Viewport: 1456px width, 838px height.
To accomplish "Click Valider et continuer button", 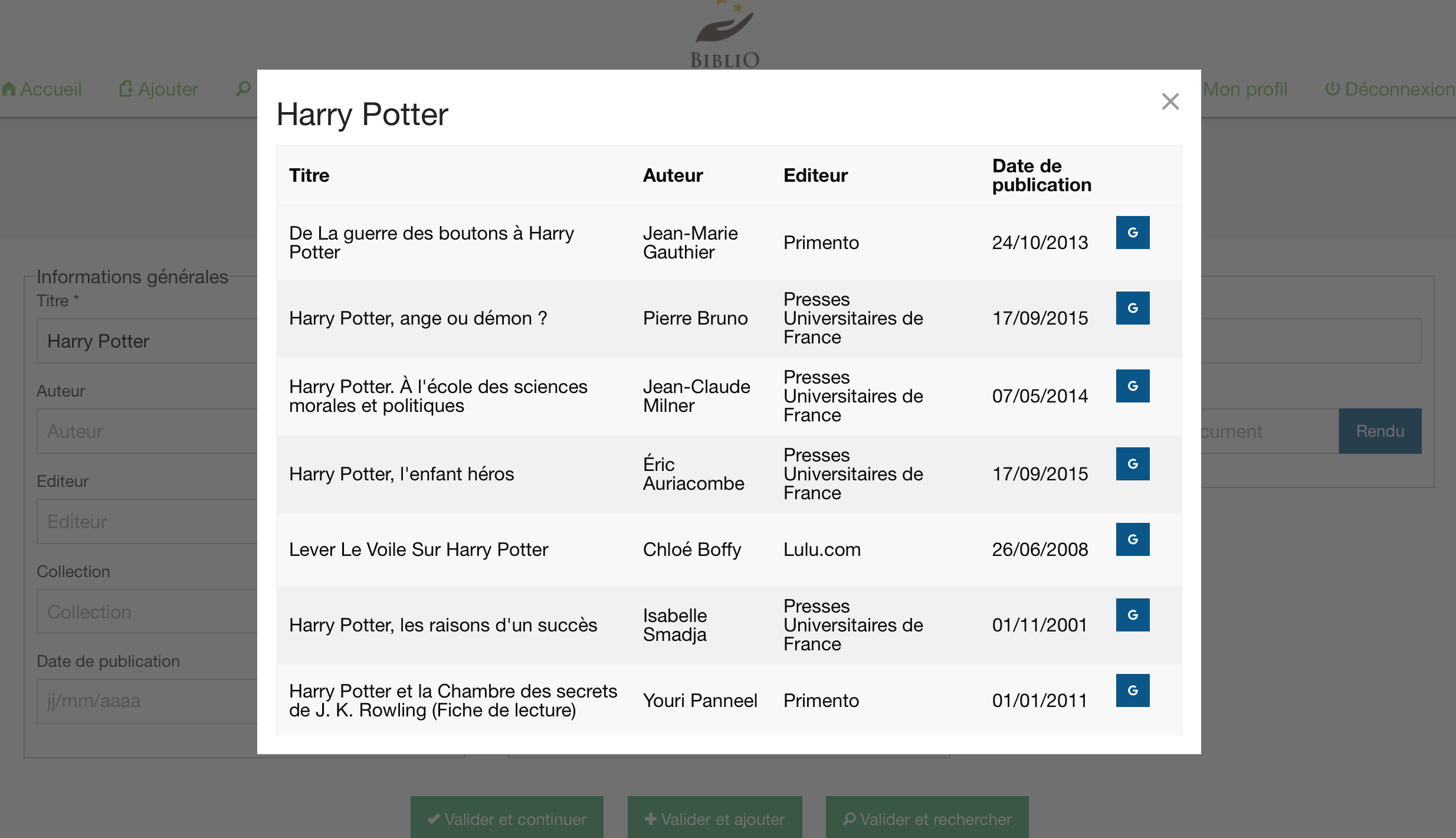I will (507, 819).
